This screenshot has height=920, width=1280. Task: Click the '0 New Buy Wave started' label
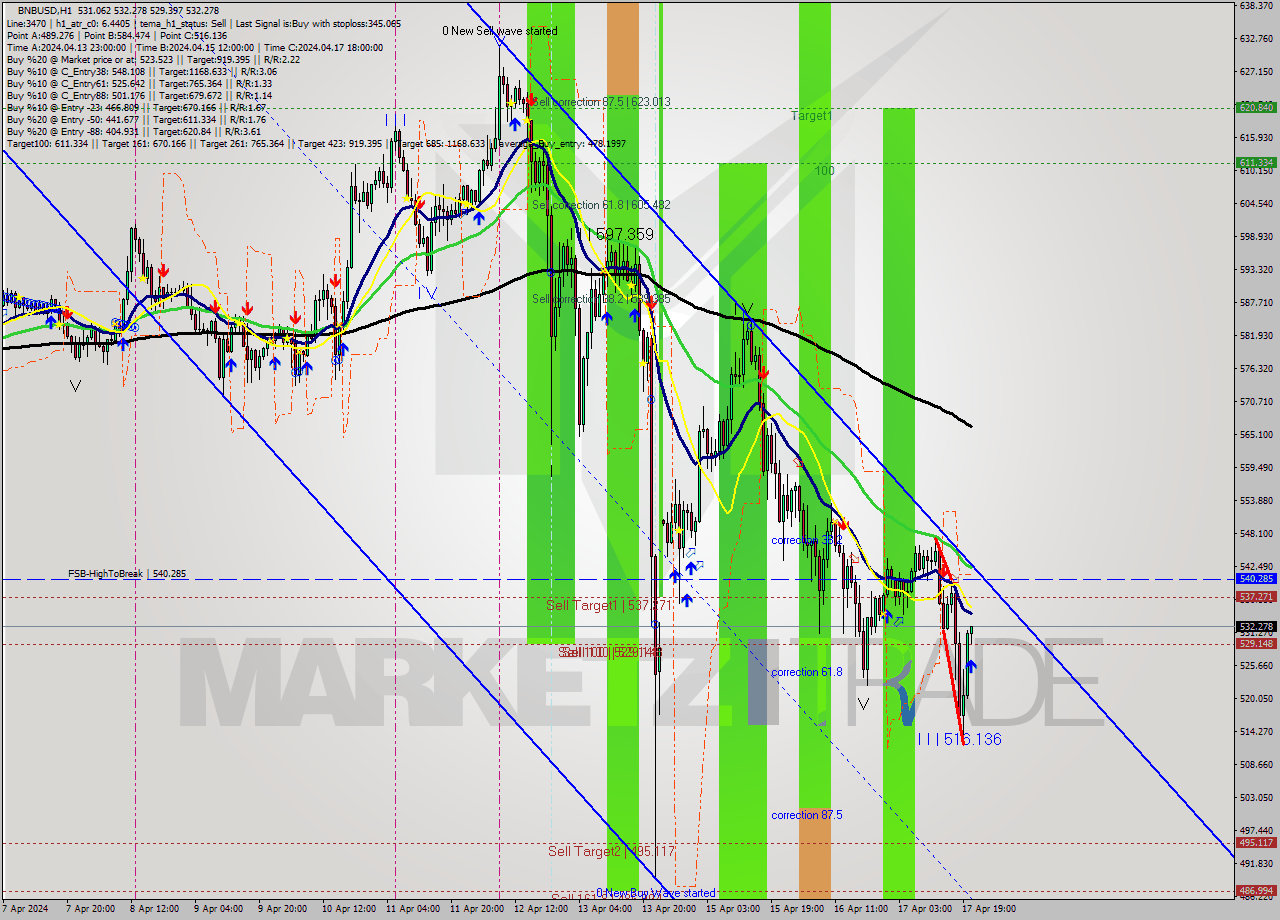click(x=656, y=893)
